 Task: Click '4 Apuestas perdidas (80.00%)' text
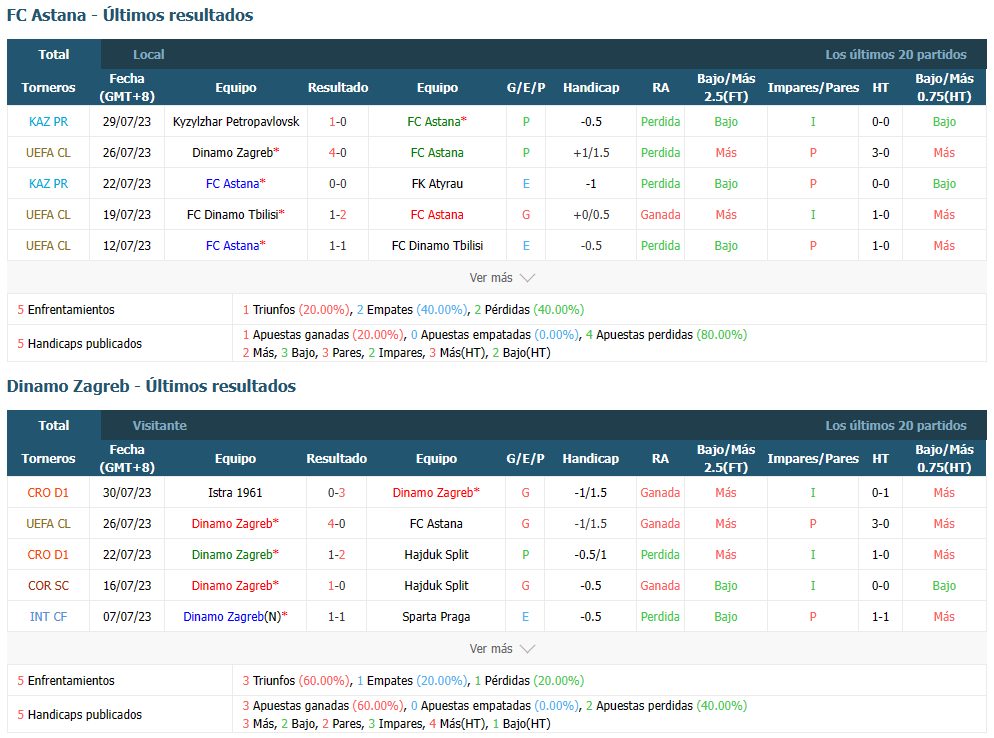pyautogui.click(x=666, y=335)
